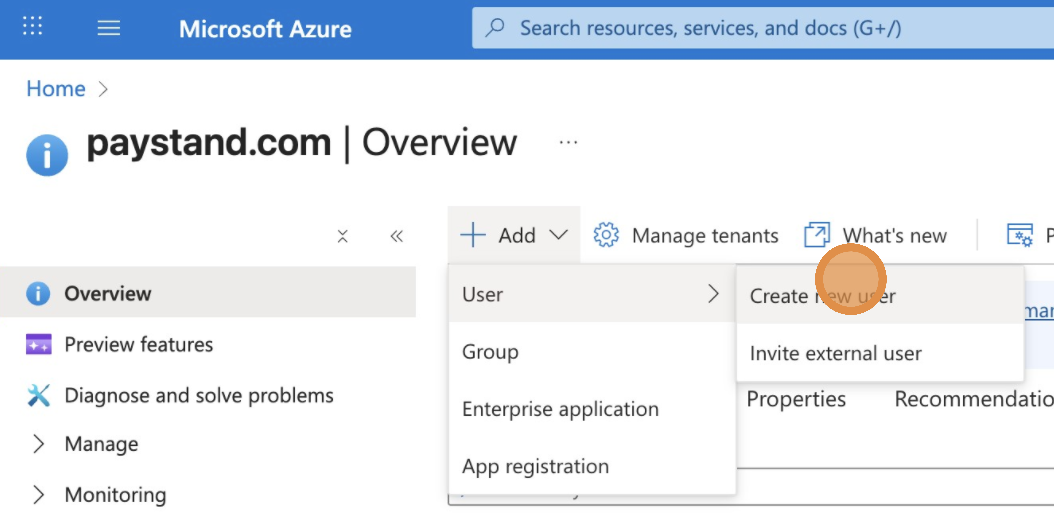
Task: Switch to the Recommendations tab
Action: 974,399
